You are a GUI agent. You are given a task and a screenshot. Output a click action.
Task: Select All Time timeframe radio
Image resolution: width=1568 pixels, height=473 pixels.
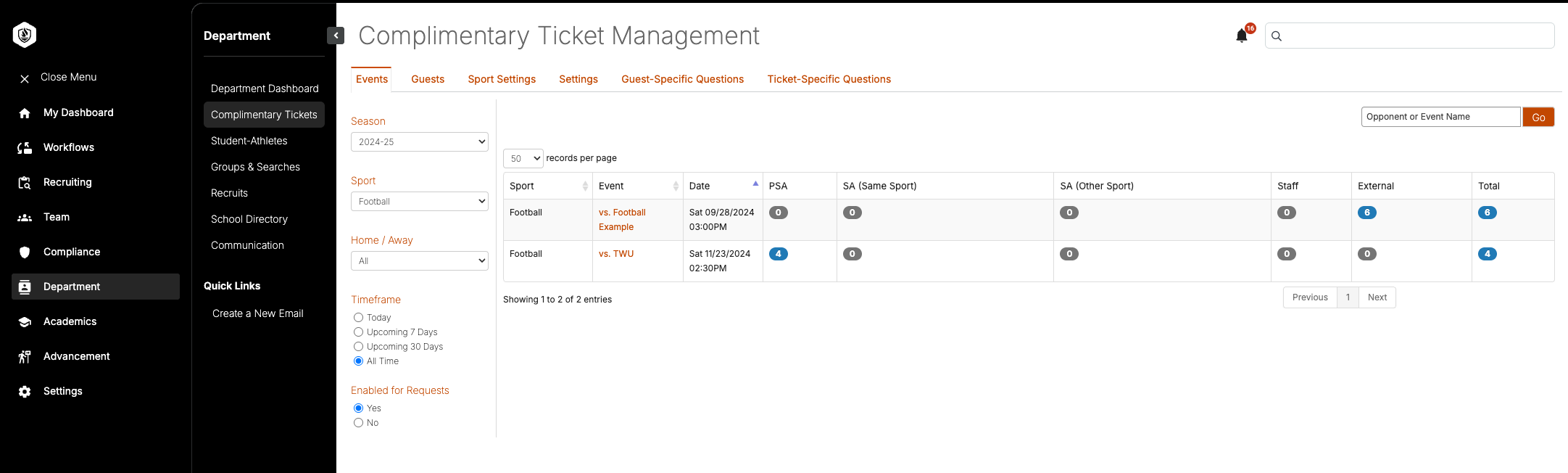358,361
